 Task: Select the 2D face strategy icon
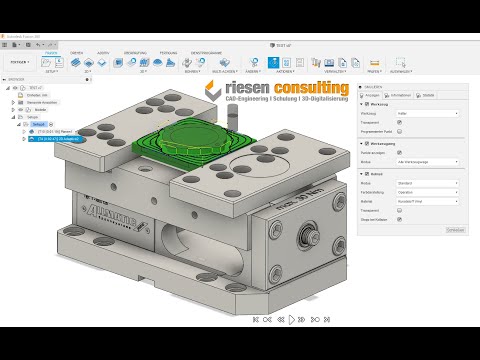click(102, 62)
